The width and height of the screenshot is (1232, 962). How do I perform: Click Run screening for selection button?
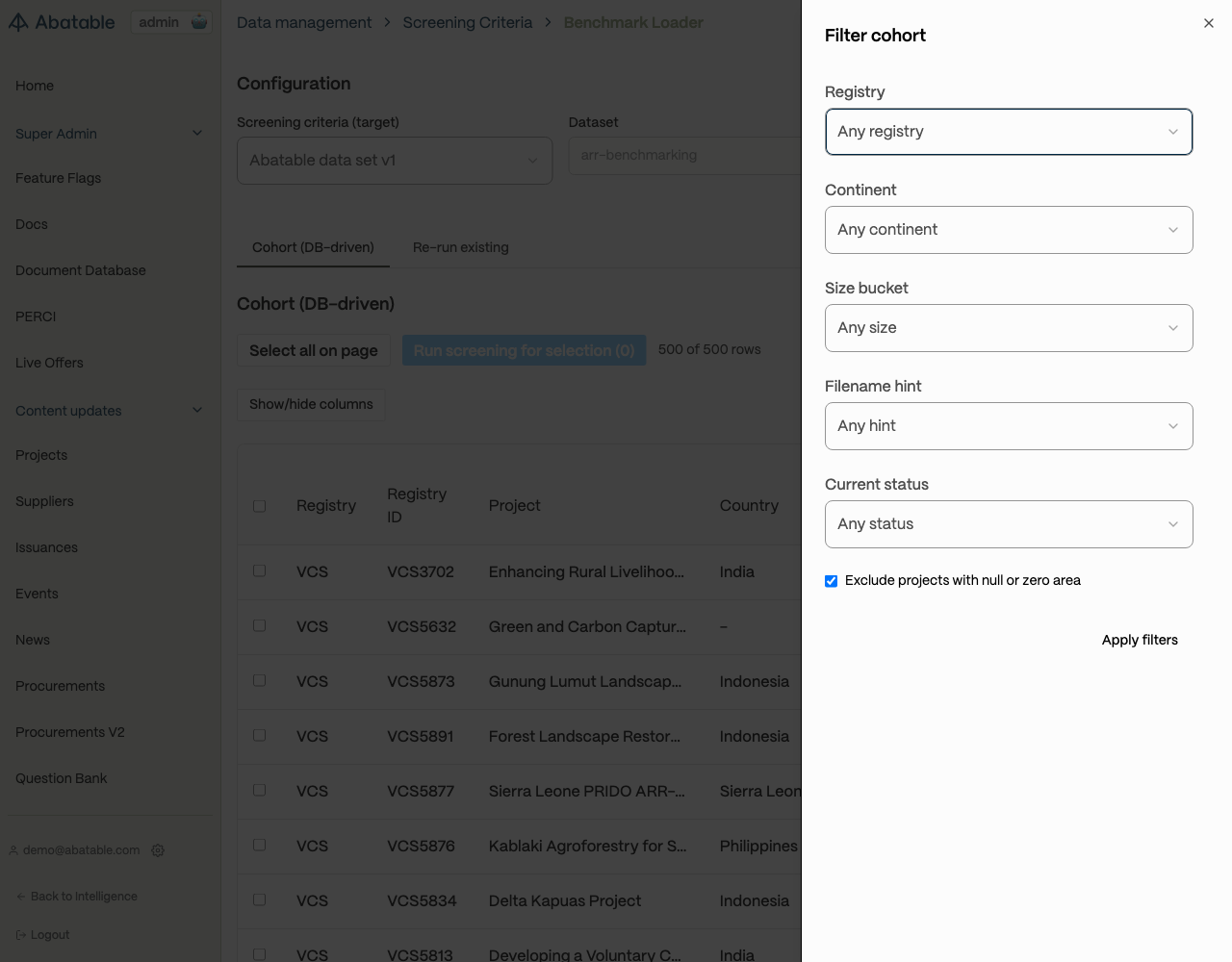pos(524,350)
